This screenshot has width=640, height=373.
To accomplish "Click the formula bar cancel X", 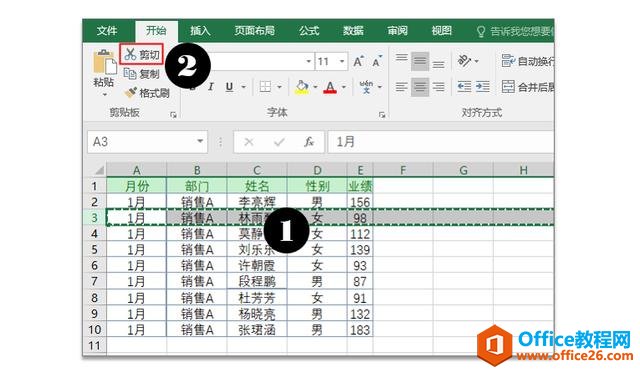I will [x=249, y=142].
